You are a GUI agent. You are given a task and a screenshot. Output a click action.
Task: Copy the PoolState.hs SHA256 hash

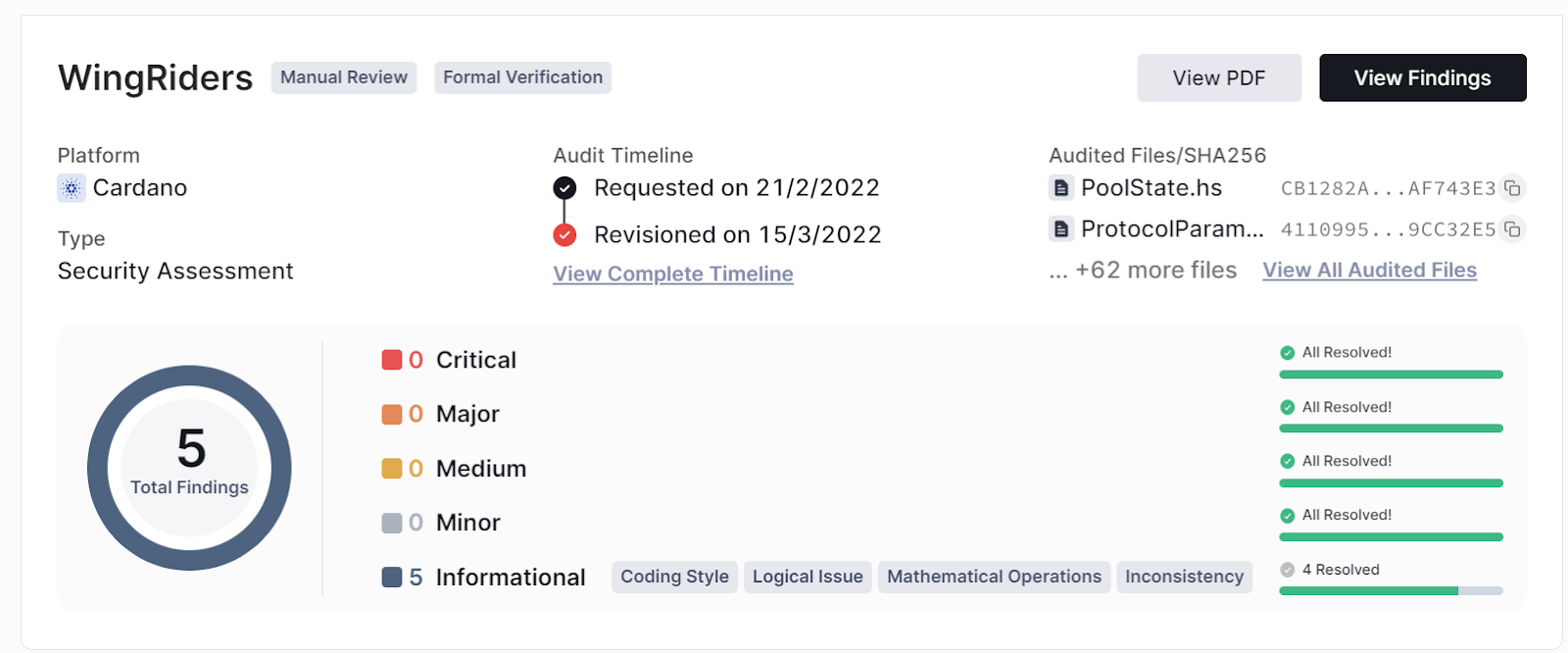[x=1512, y=187]
